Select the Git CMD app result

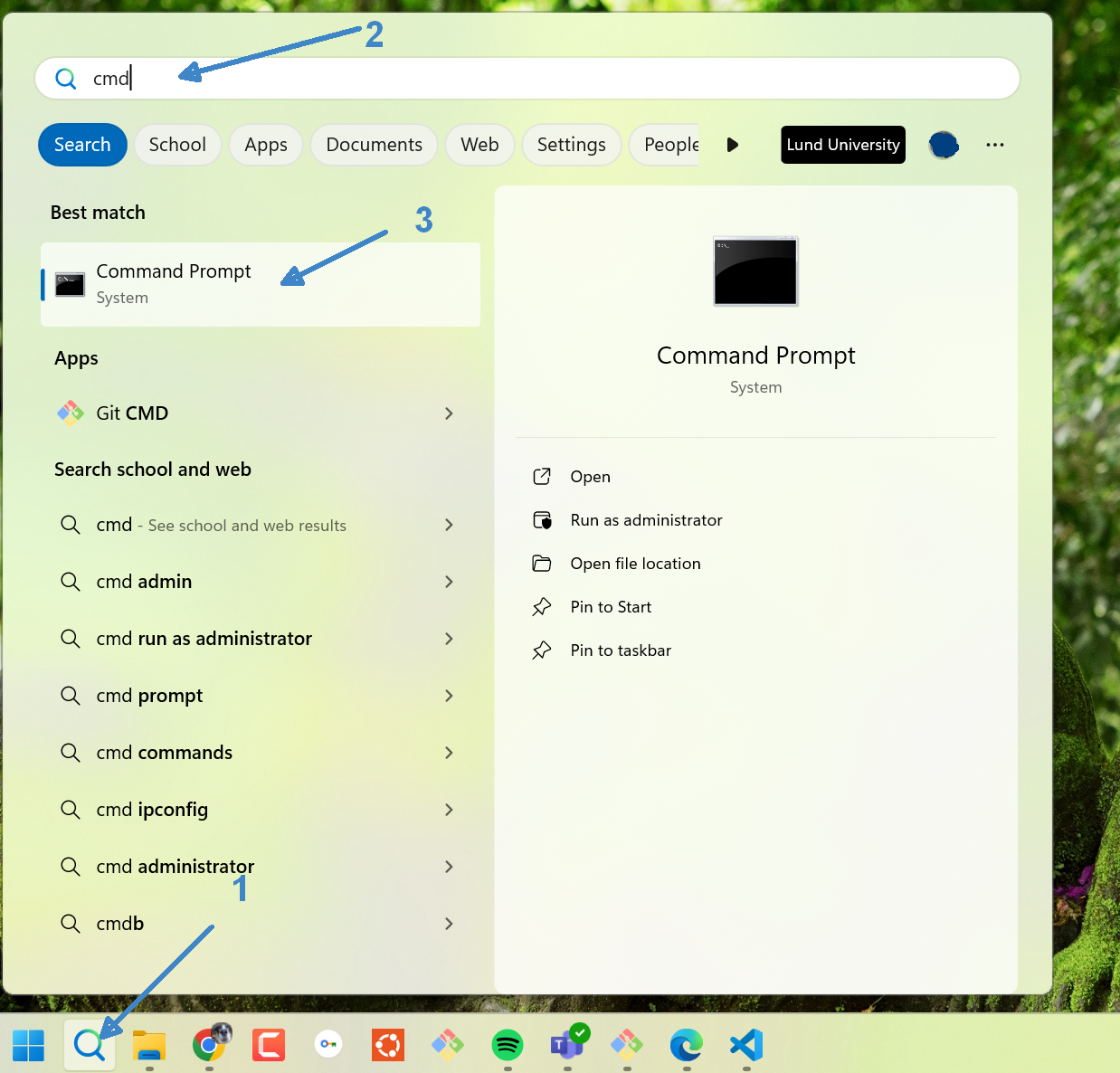pos(261,413)
